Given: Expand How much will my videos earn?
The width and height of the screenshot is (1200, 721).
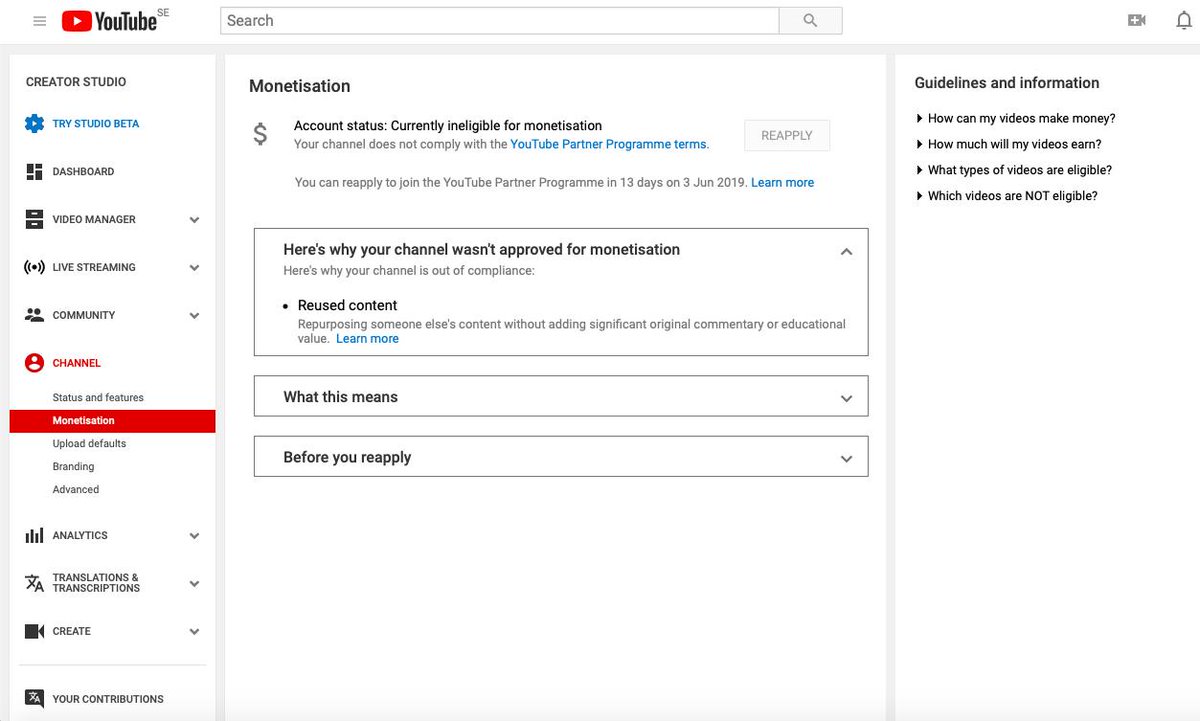Looking at the screenshot, I should [x=1009, y=144].
